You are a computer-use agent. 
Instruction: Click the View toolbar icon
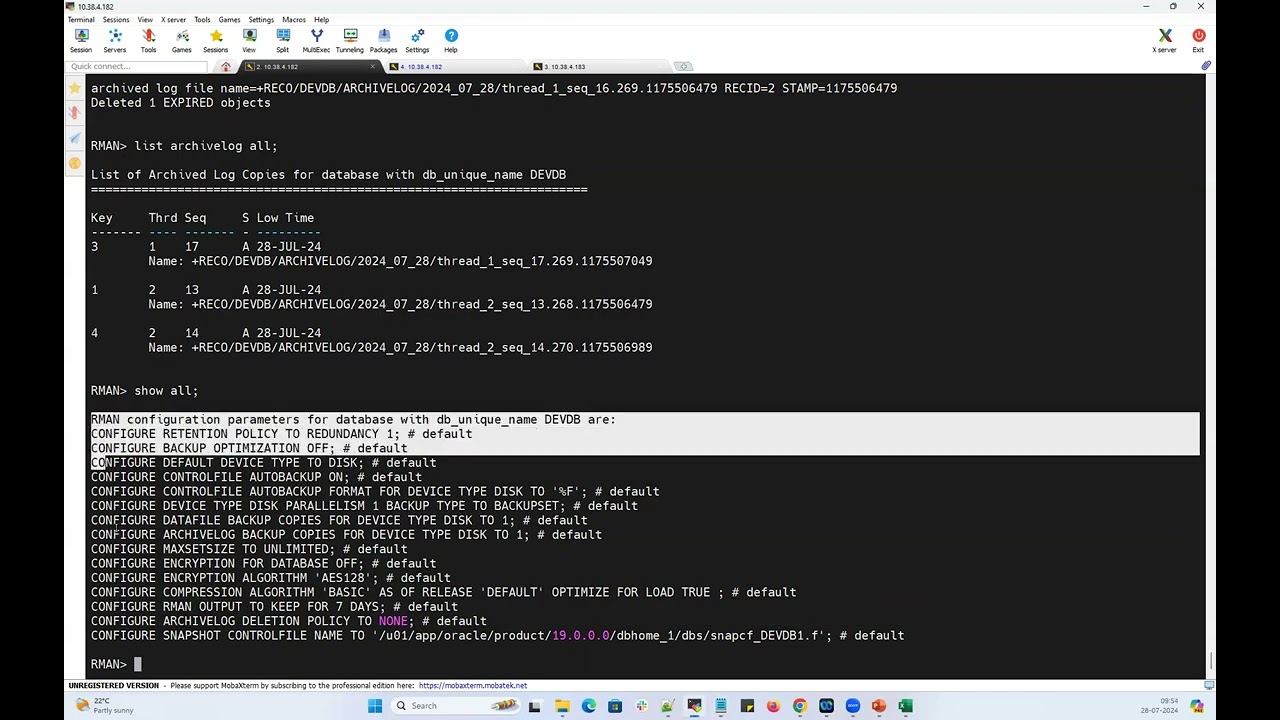[249, 41]
